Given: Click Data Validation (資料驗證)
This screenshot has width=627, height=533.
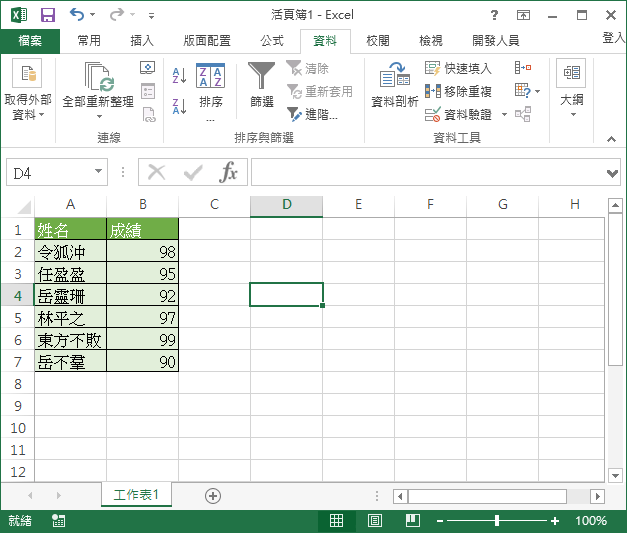Looking at the screenshot, I should coord(458,115).
